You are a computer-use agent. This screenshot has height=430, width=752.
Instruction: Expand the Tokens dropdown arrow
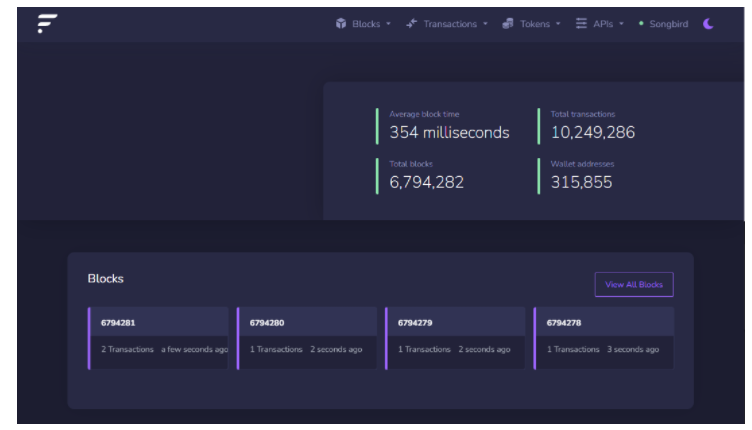(558, 24)
